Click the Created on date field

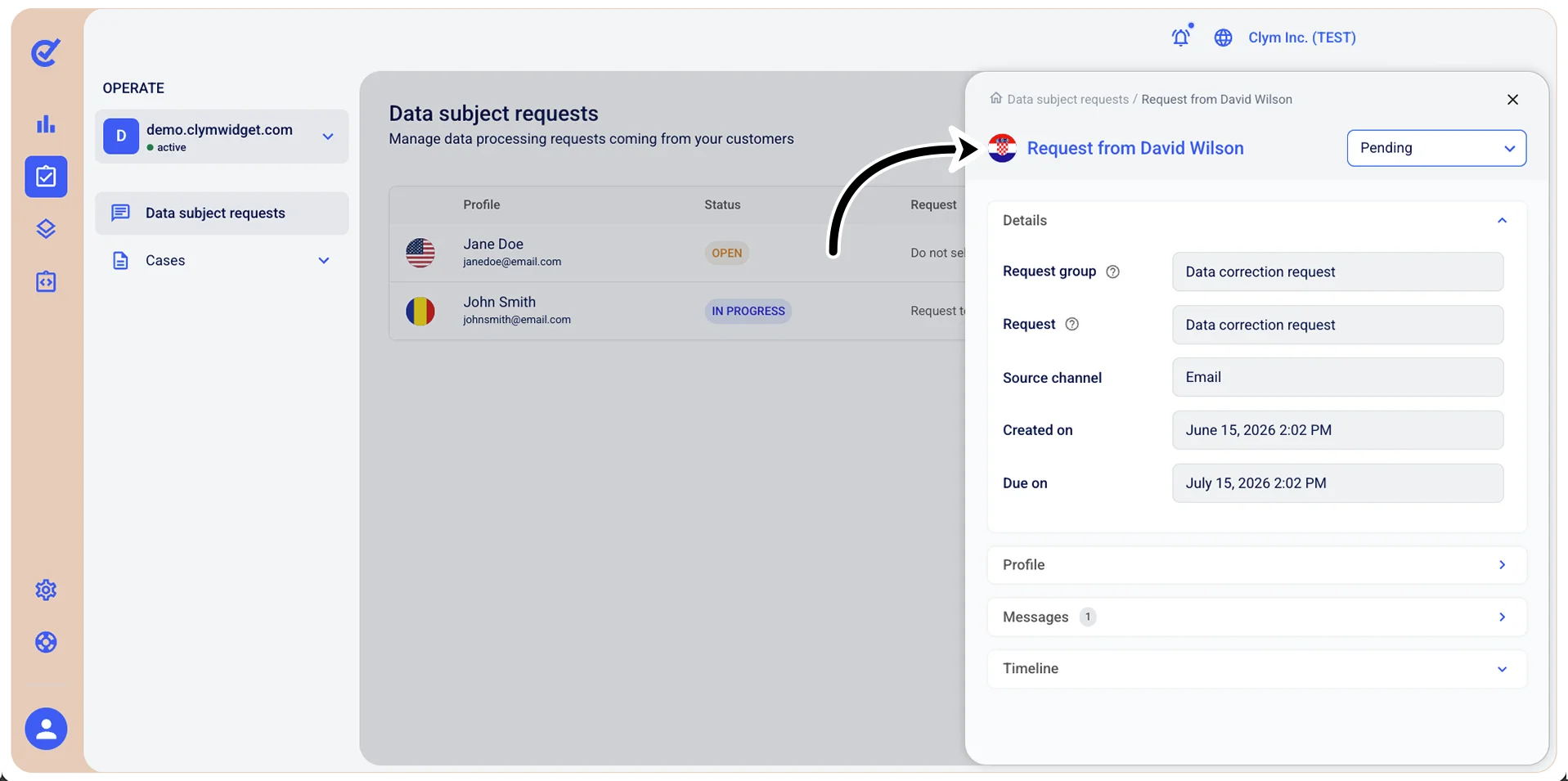coord(1337,430)
